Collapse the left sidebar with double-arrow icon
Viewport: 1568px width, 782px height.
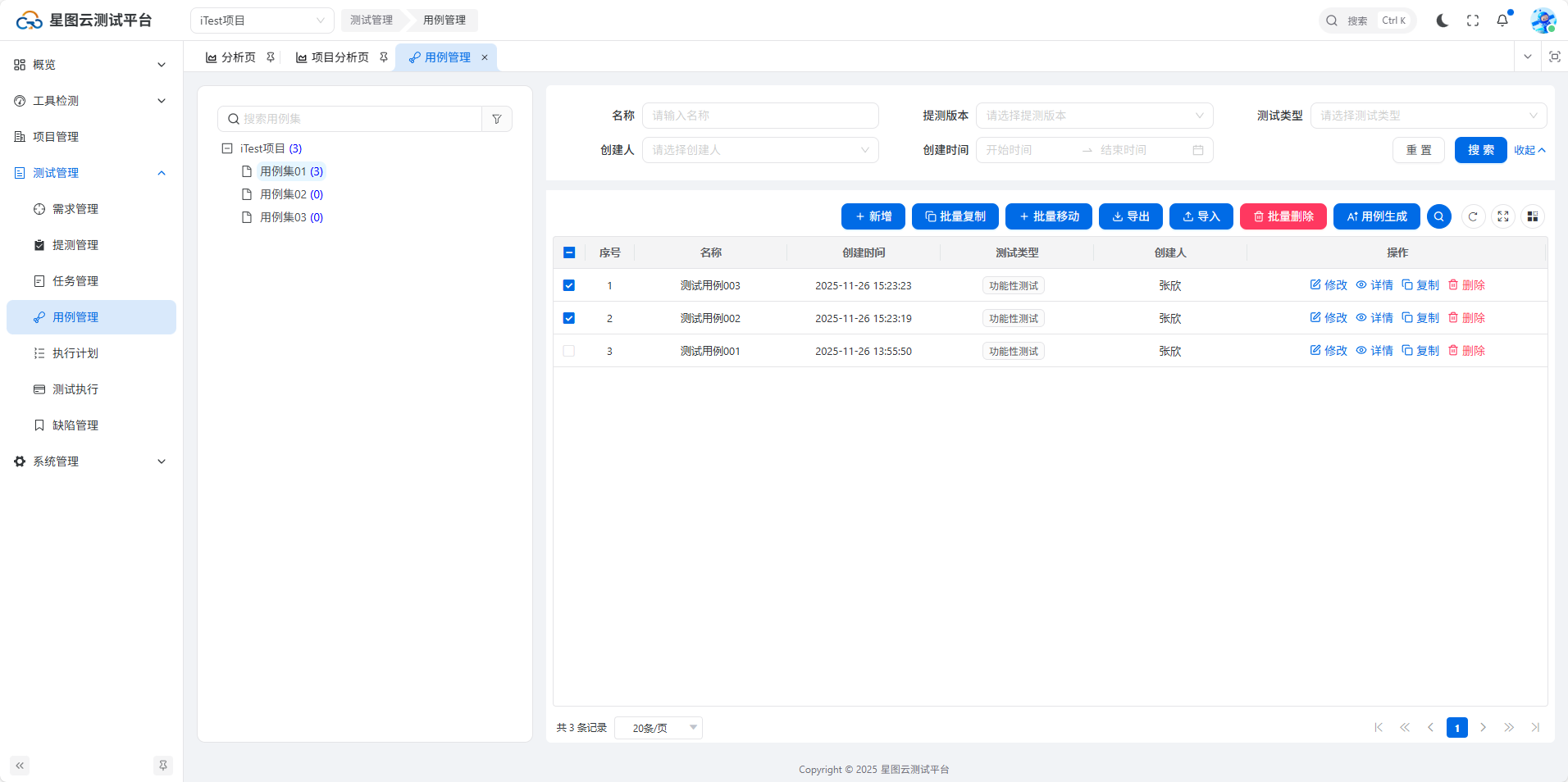coord(20,766)
